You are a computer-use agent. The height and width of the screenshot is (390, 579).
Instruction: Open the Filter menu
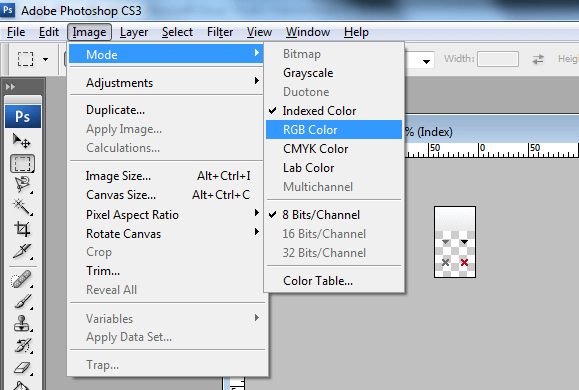pos(220,32)
